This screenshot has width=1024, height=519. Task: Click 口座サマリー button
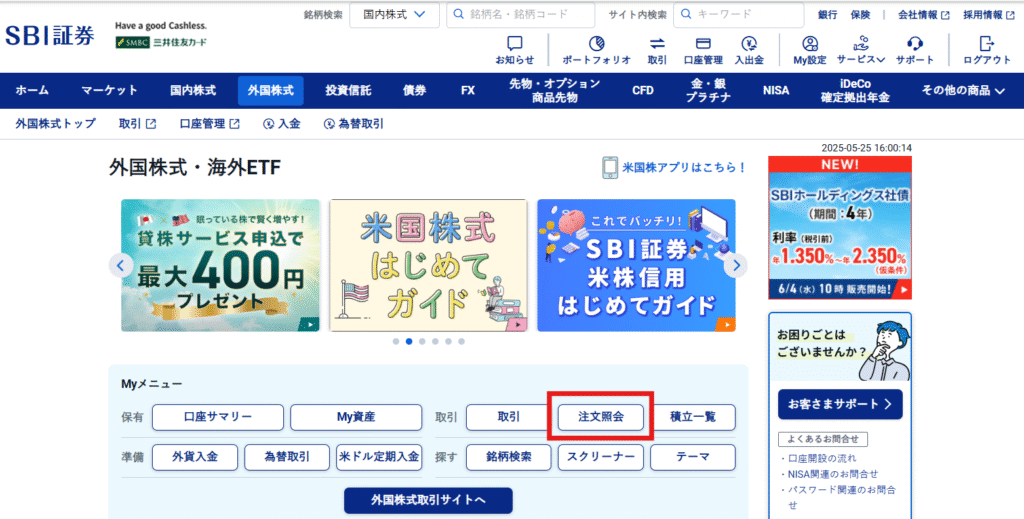(218, 417)
